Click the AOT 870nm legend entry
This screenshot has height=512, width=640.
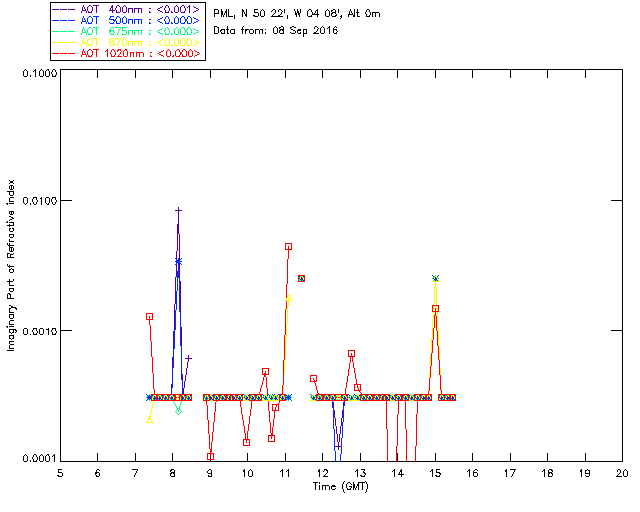coord(127,42)
